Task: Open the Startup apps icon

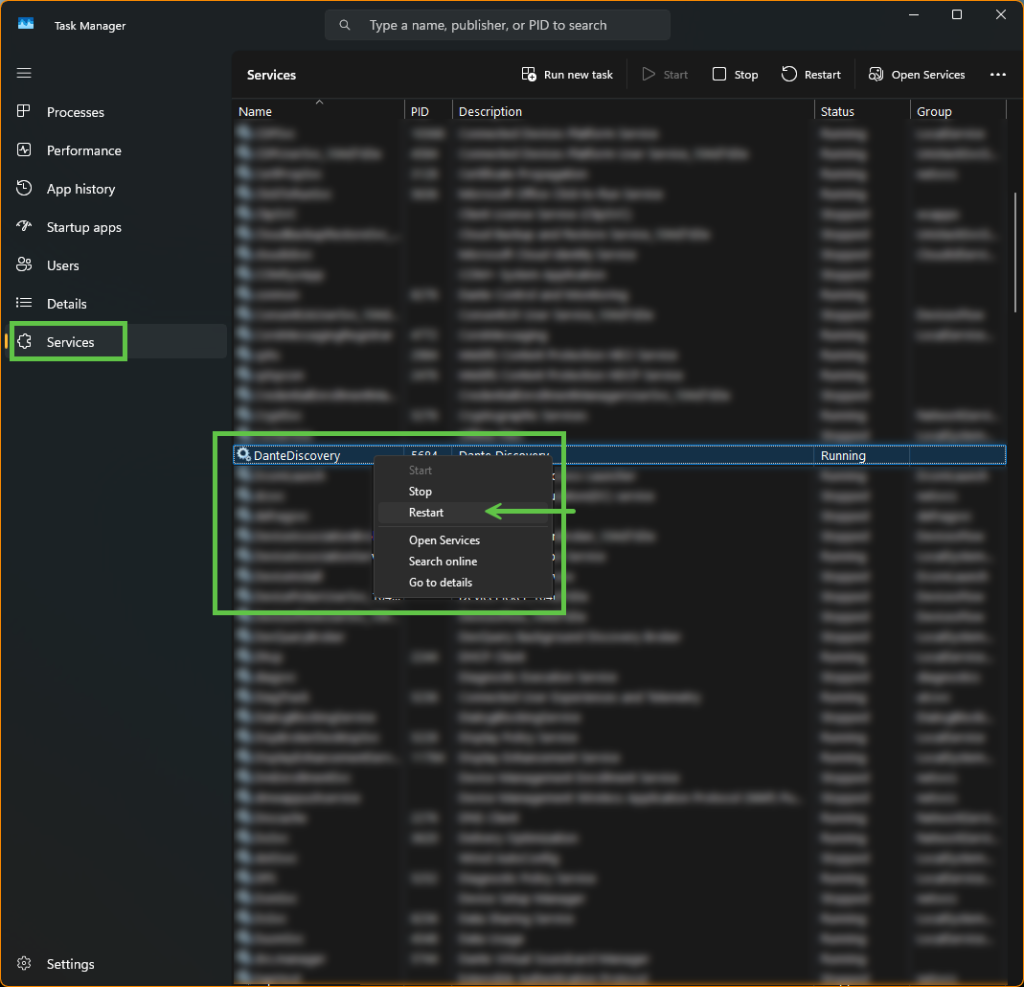Action: pyautogui.click(x=25, y=227)
